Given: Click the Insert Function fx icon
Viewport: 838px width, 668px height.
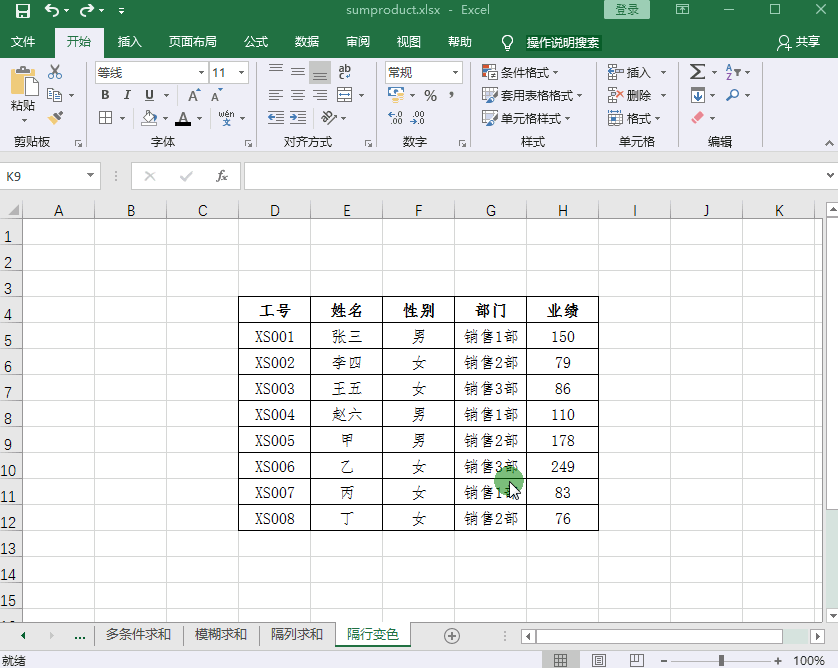Looking at the screenshot, I should pyautogui.click(x=222, y=176).
